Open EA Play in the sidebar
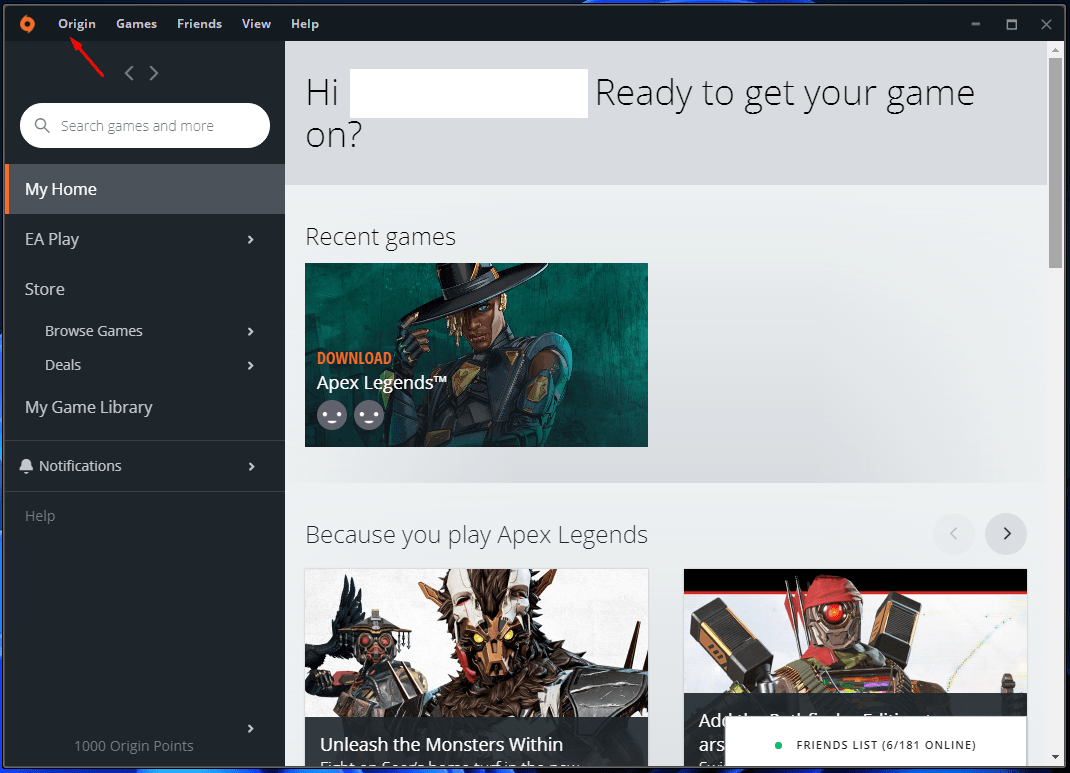 pyautogui.click(x=52, y=239)
